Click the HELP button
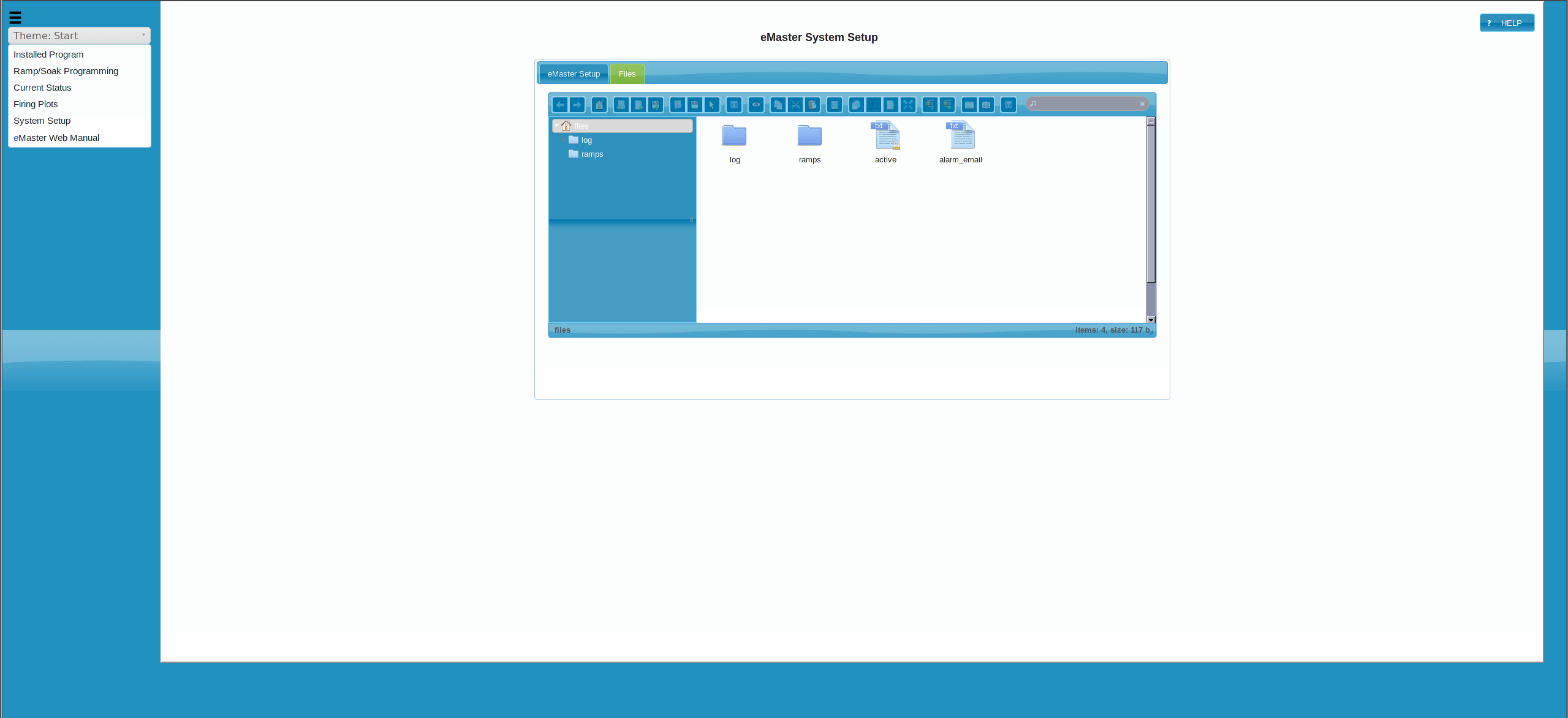 [1507, 23]
